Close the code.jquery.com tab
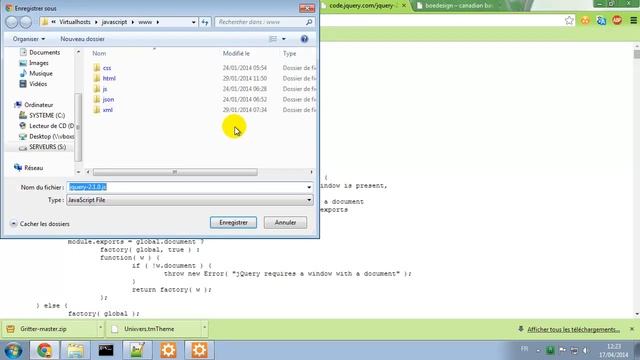 [404, 6]
